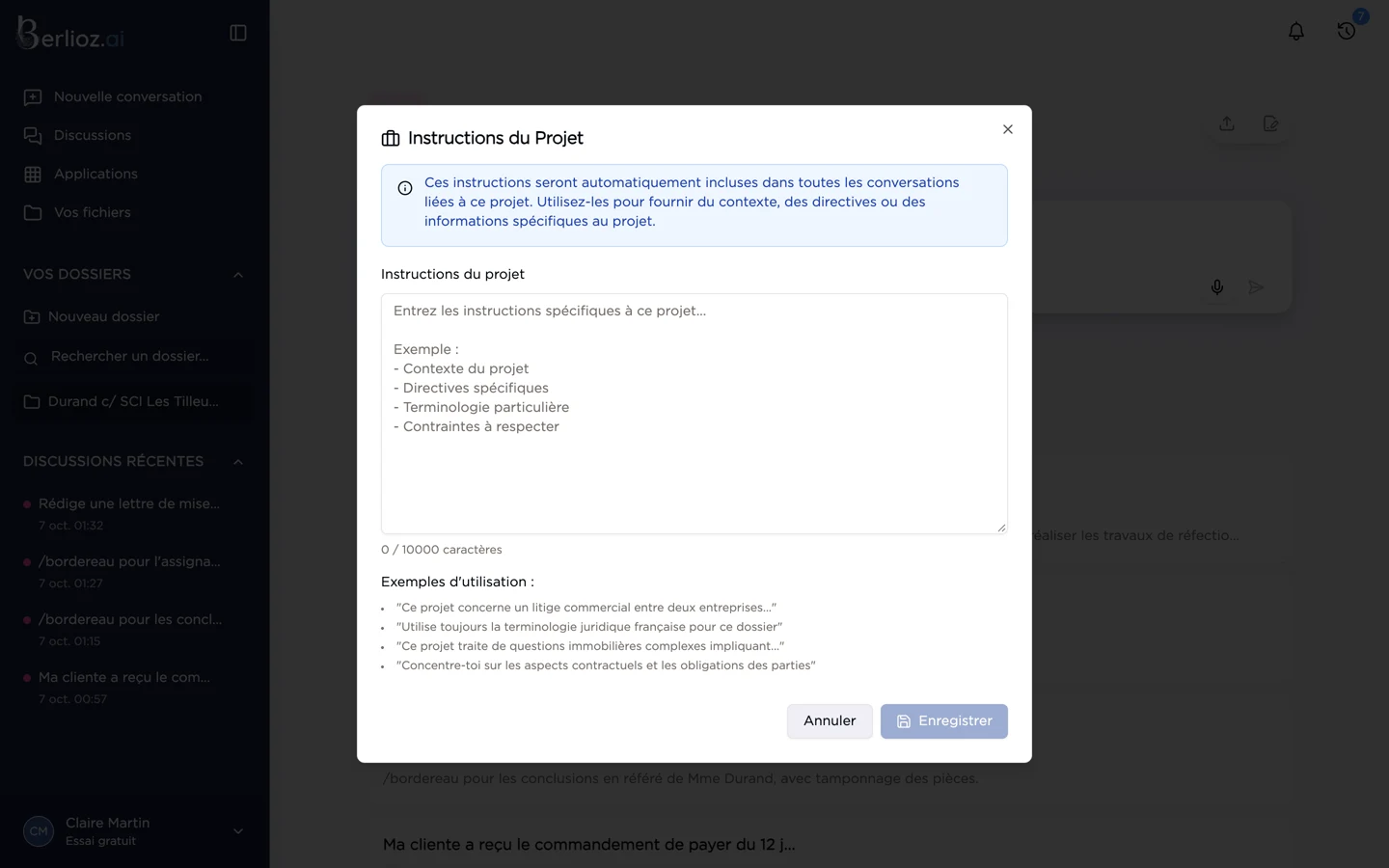
Task: Click the Vos fichiers folder icon
Action: pyautogui.click(x=33, y=213)
